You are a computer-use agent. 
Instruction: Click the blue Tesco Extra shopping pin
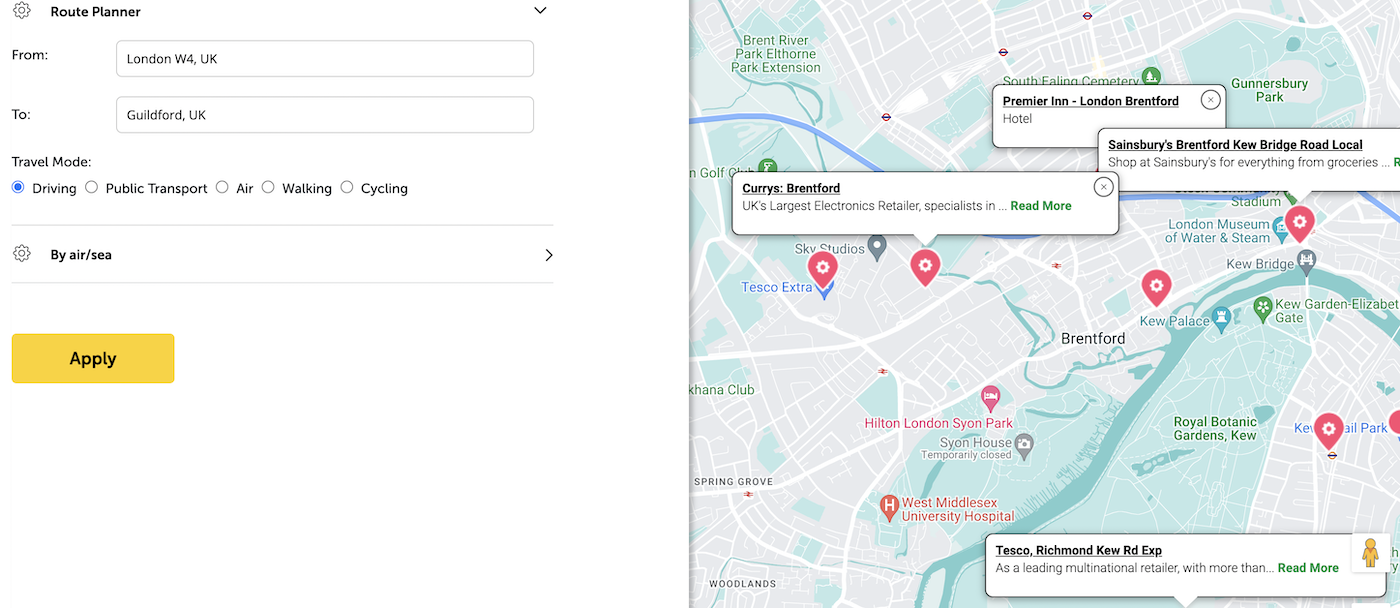[x=824, y=291]
